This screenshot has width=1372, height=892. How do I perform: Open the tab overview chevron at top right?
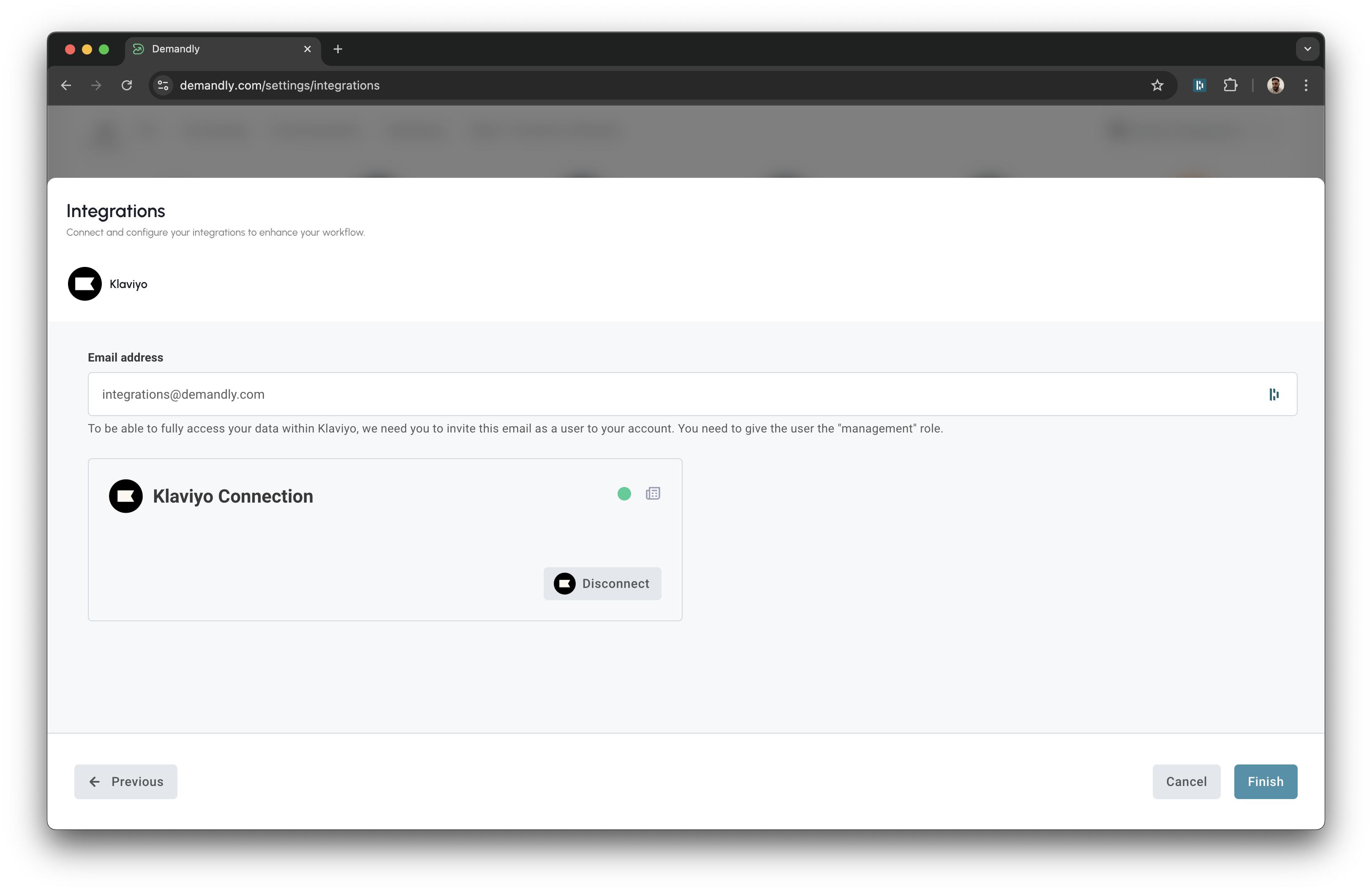coord(1307,49)
